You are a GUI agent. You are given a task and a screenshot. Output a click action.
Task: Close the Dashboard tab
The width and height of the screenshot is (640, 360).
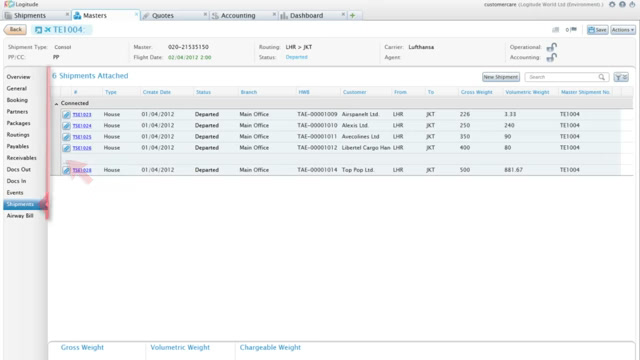(x=343, y=14)
